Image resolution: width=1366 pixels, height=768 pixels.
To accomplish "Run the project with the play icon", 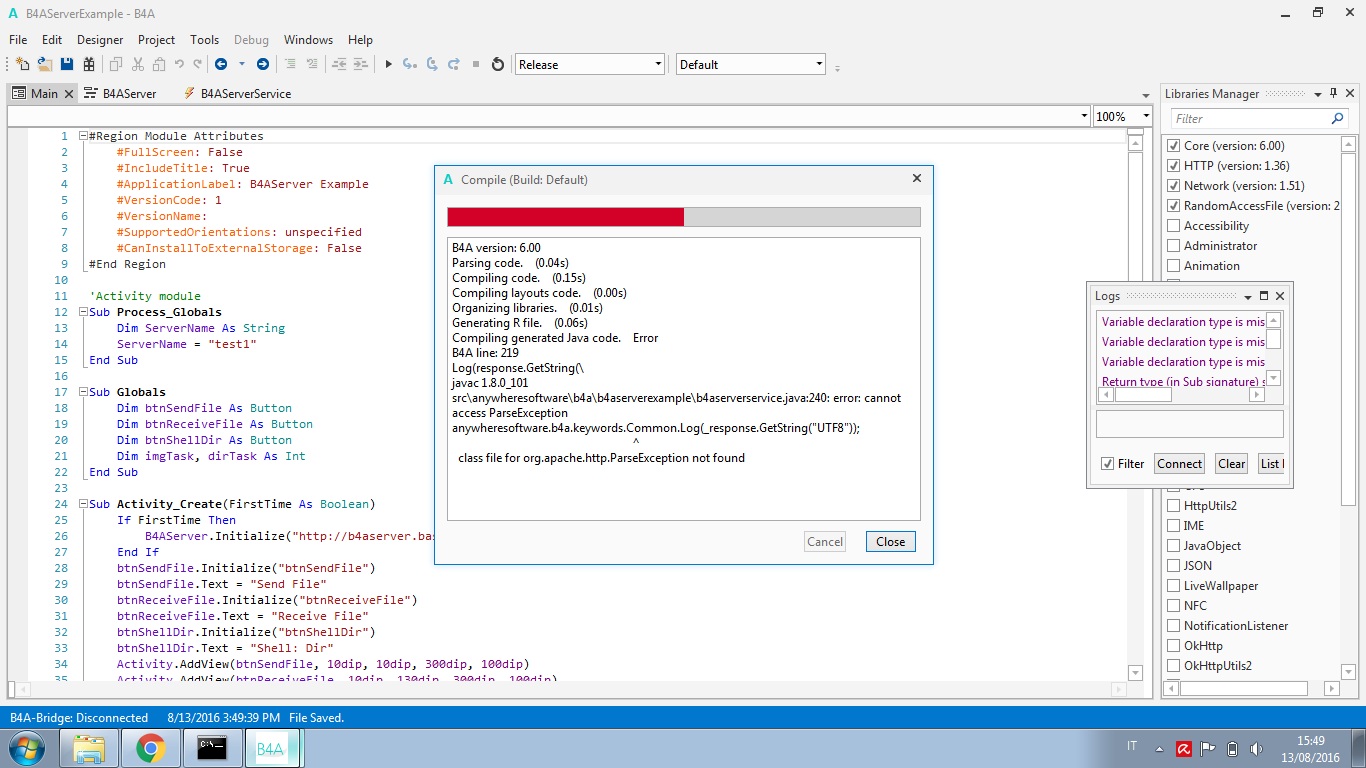I will pyautogui.click(x=389, y=64).
